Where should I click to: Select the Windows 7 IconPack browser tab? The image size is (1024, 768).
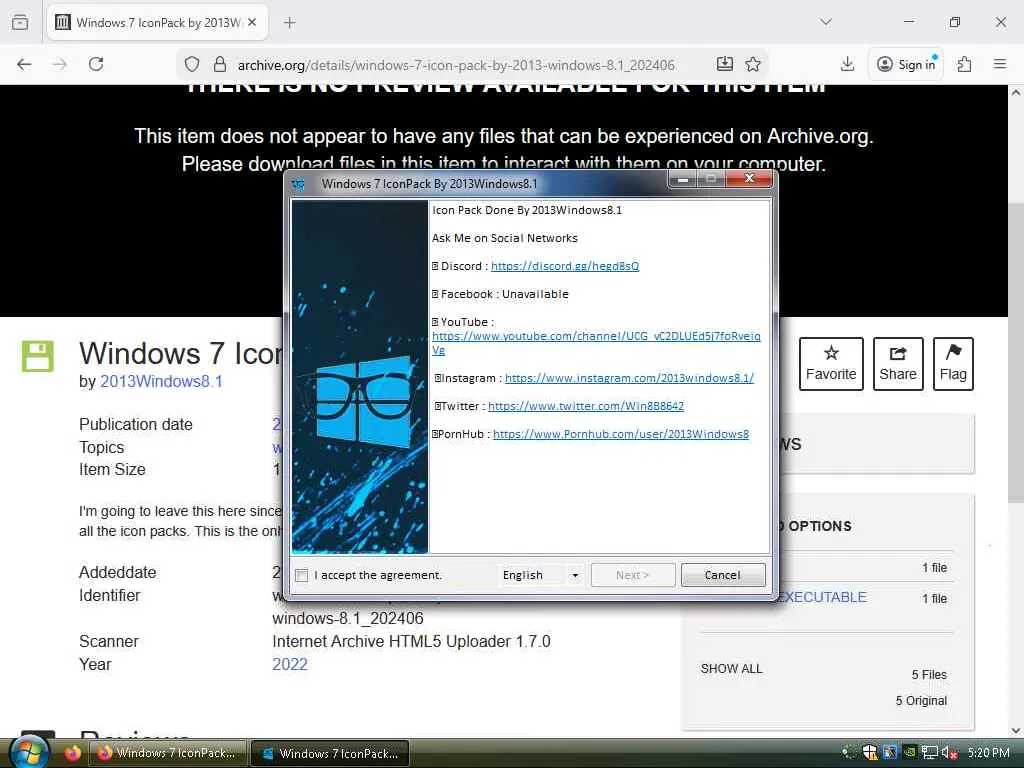pyautogui.click(x=157, y=23)
